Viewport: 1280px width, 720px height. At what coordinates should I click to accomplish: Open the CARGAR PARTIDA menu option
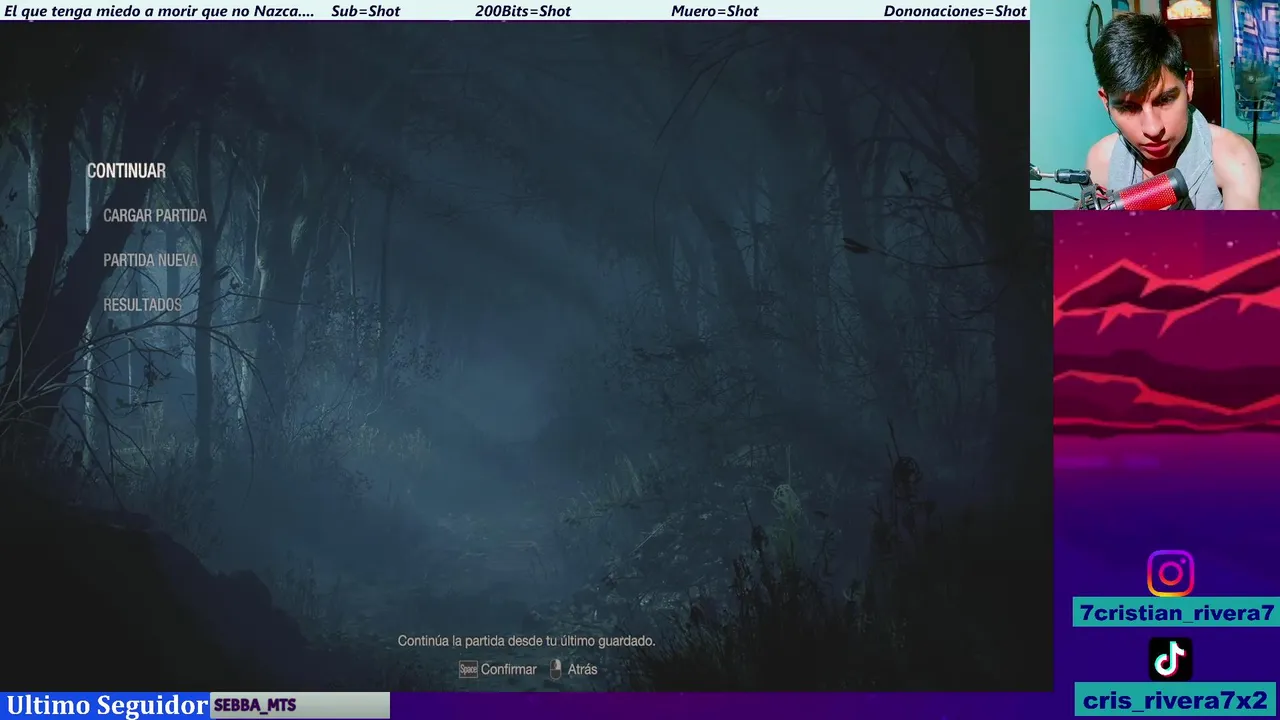click(155, 215)
